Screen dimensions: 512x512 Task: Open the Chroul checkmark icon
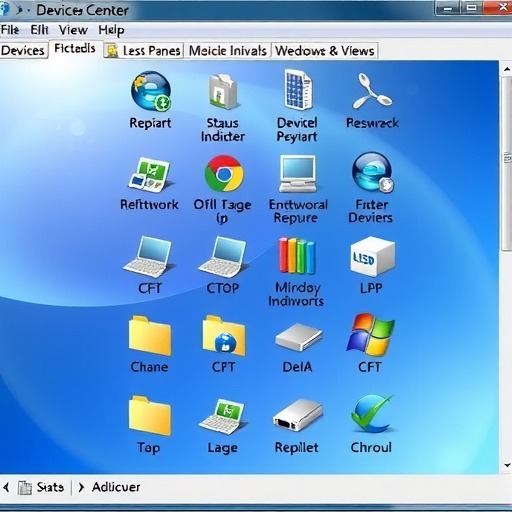pos(372,414)
